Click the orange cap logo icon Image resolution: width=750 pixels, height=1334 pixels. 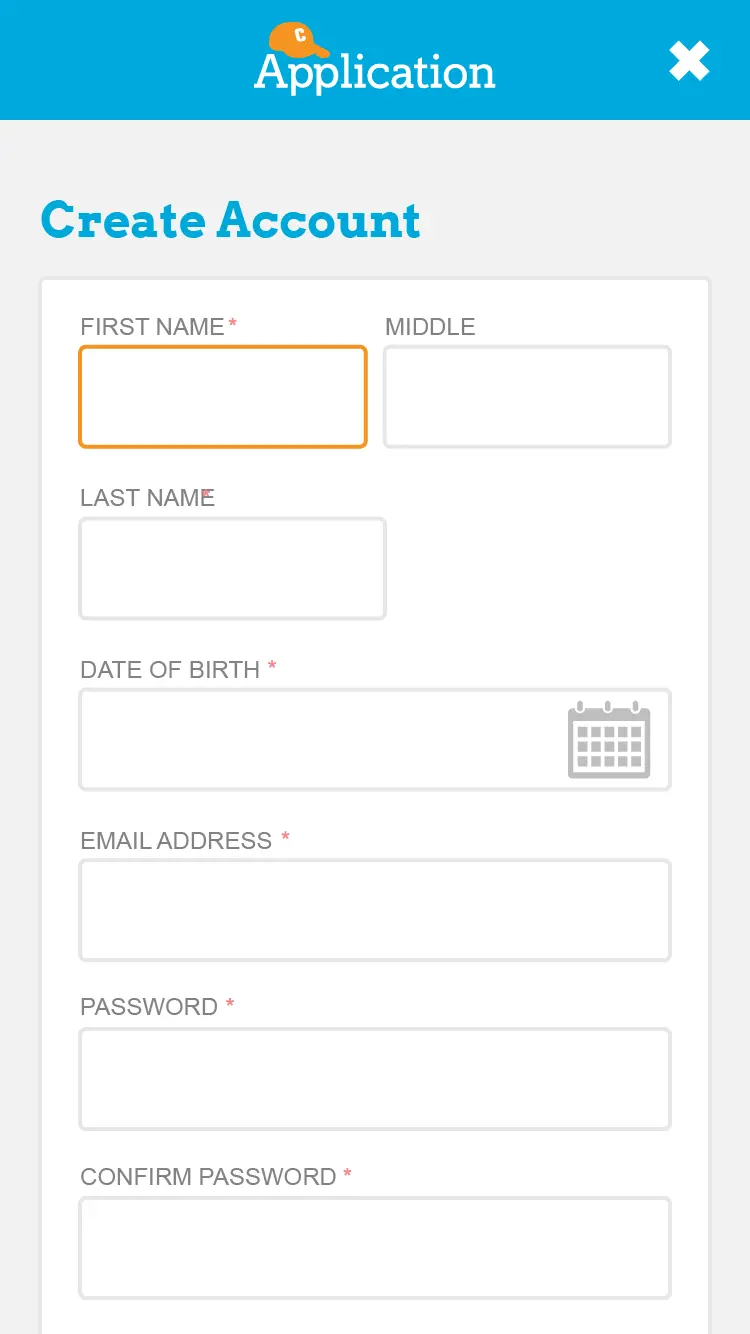pos(298,39)
